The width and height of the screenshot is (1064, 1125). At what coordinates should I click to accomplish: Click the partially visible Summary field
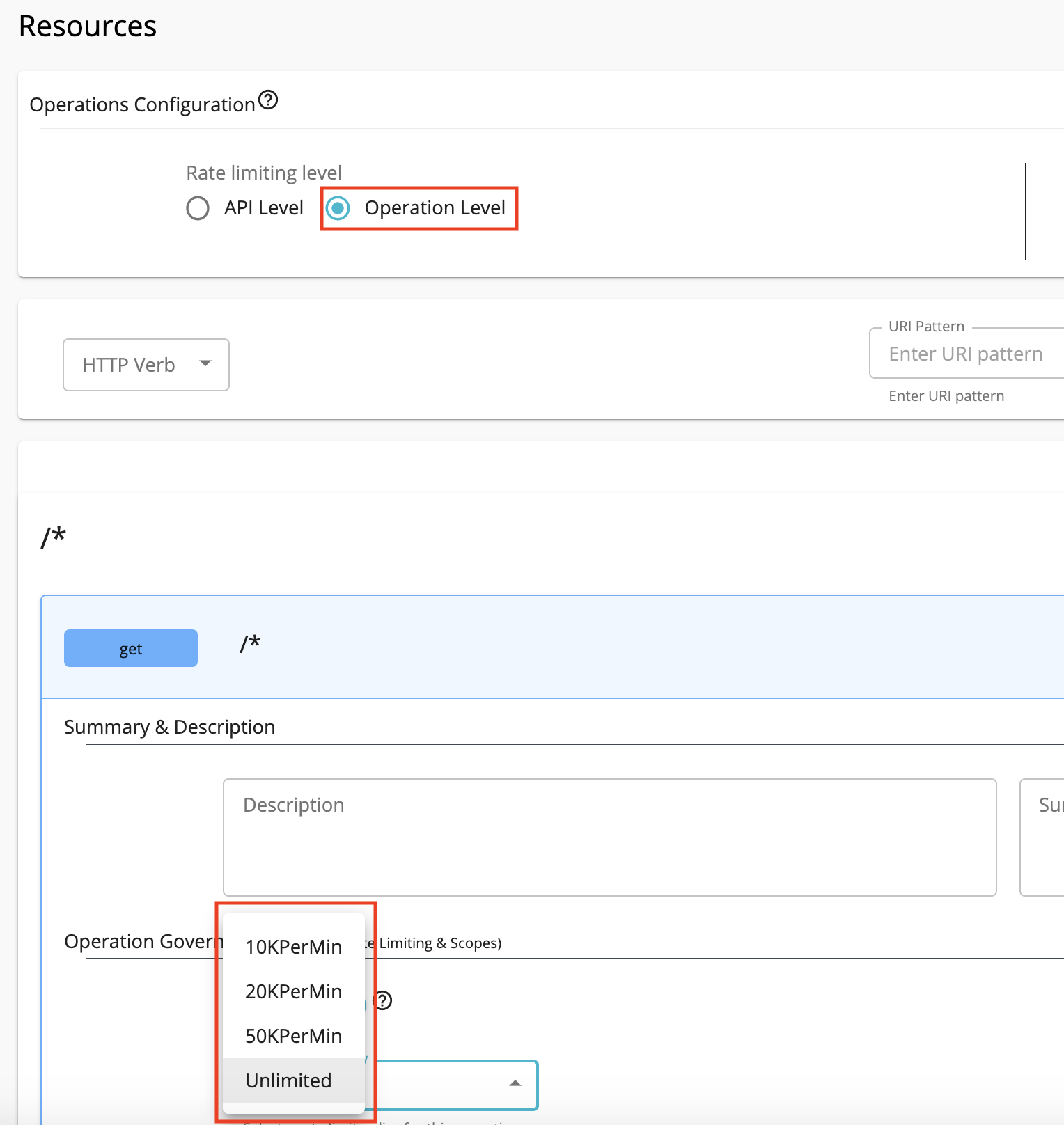(1043, 837)
